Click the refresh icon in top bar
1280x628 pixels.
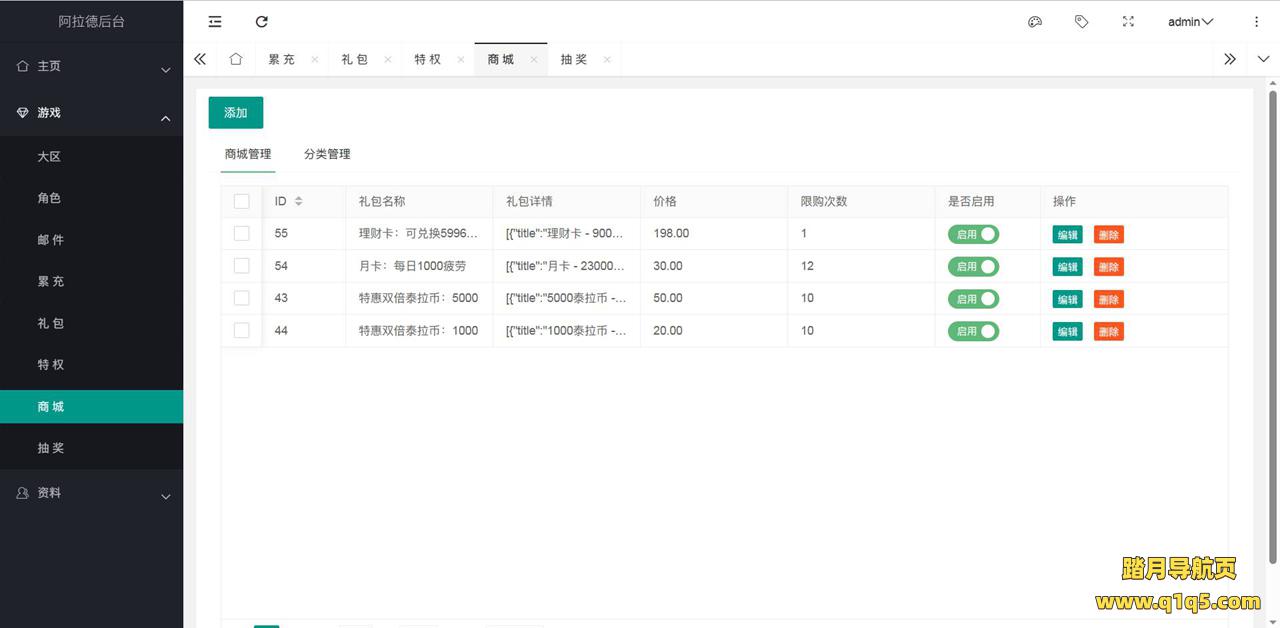tap(262, 22)
